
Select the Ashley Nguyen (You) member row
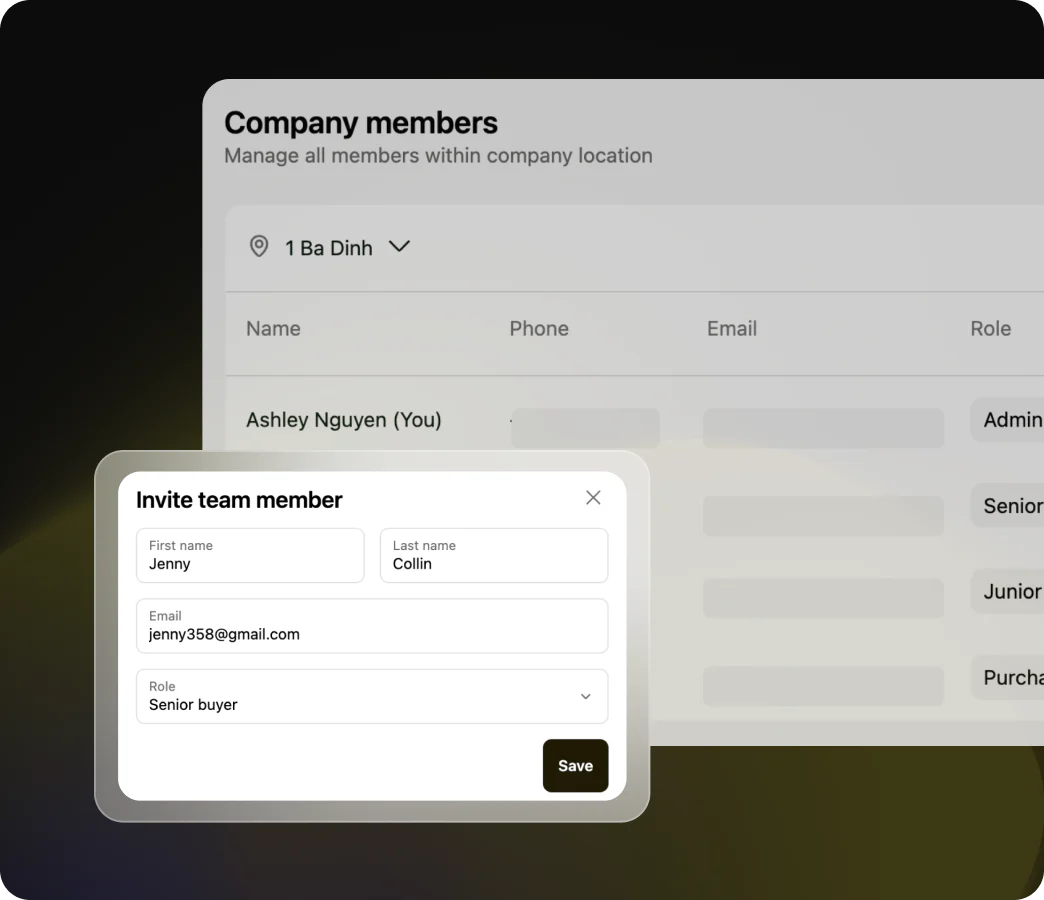click(344, 420)
